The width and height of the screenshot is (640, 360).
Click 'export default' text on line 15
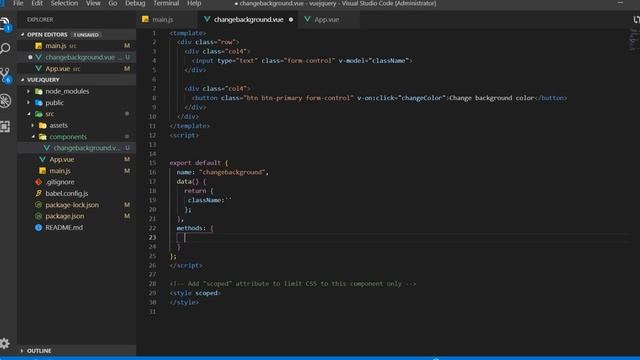[195, 163]
